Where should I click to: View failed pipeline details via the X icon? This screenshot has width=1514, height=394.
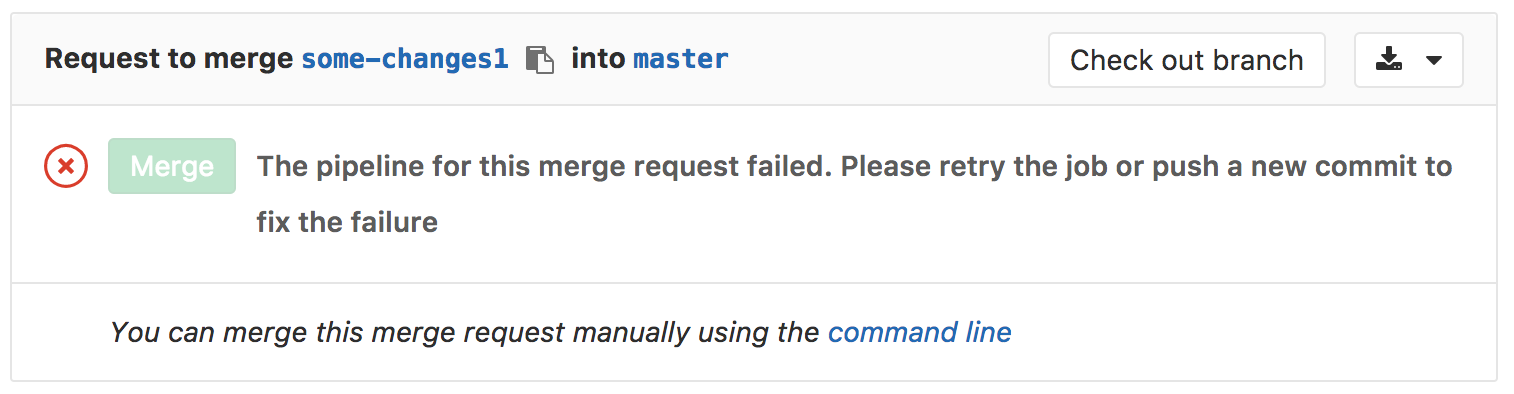tap(66, 166)
